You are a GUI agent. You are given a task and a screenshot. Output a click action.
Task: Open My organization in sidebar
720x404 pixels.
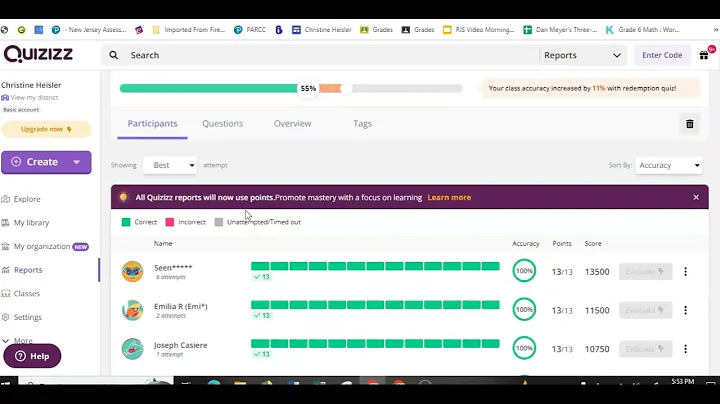click(x=45, y=247)
